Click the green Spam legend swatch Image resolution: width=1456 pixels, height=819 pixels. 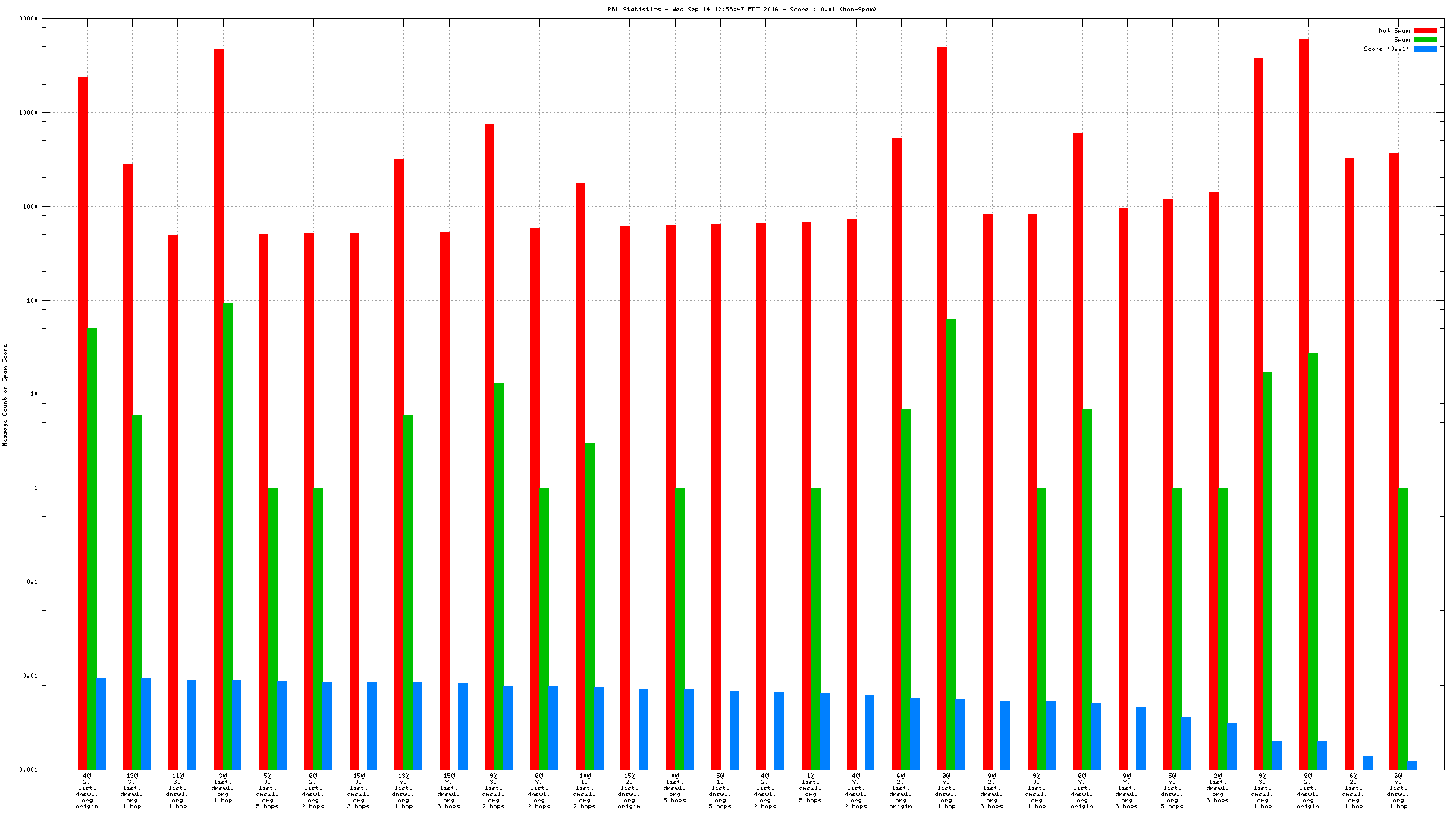point(1425,40)
